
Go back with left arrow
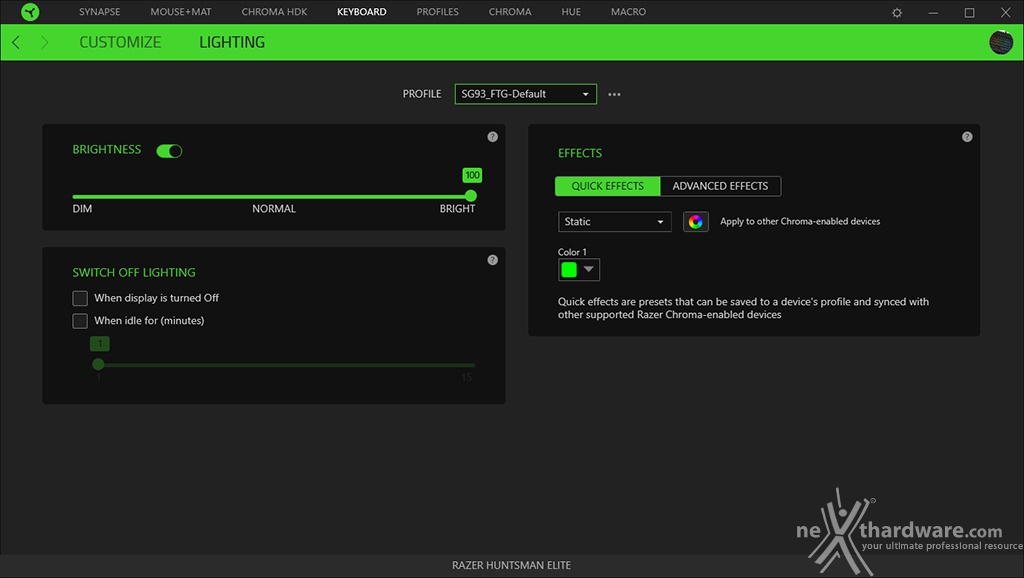pos(16,42)
